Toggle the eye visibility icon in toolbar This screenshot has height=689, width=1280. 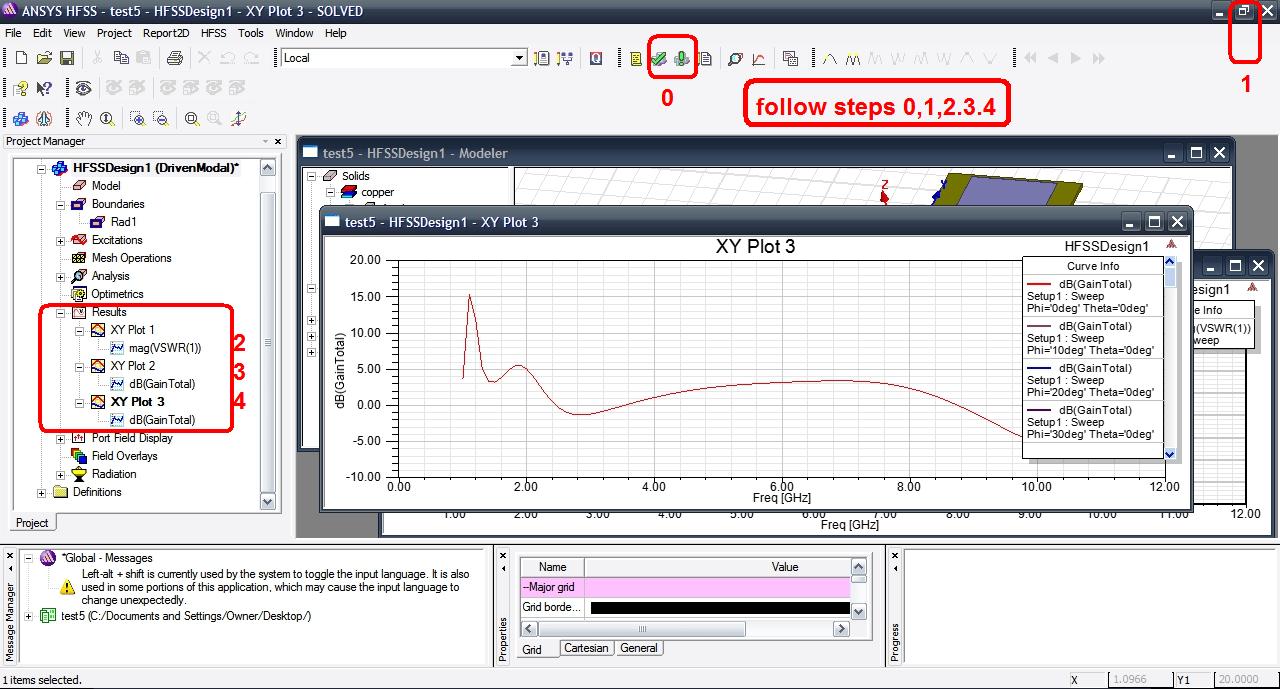point(83,88)
